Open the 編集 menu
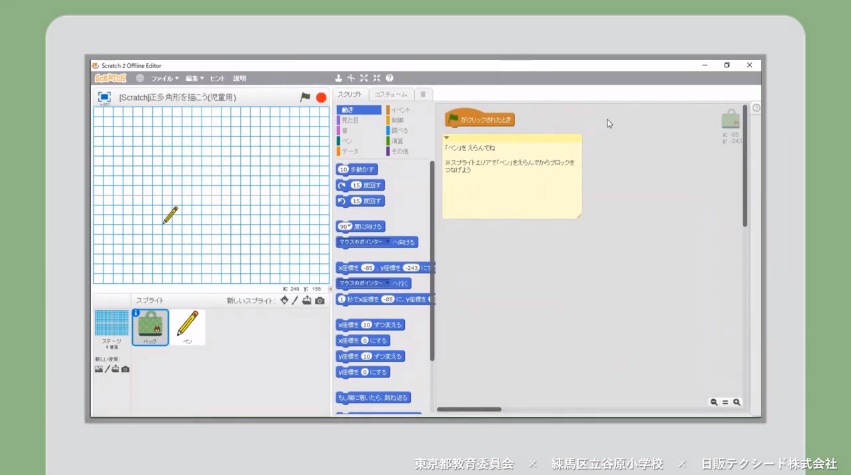Image resolution: width=851 pixels, height=475 pixels. 194,78
